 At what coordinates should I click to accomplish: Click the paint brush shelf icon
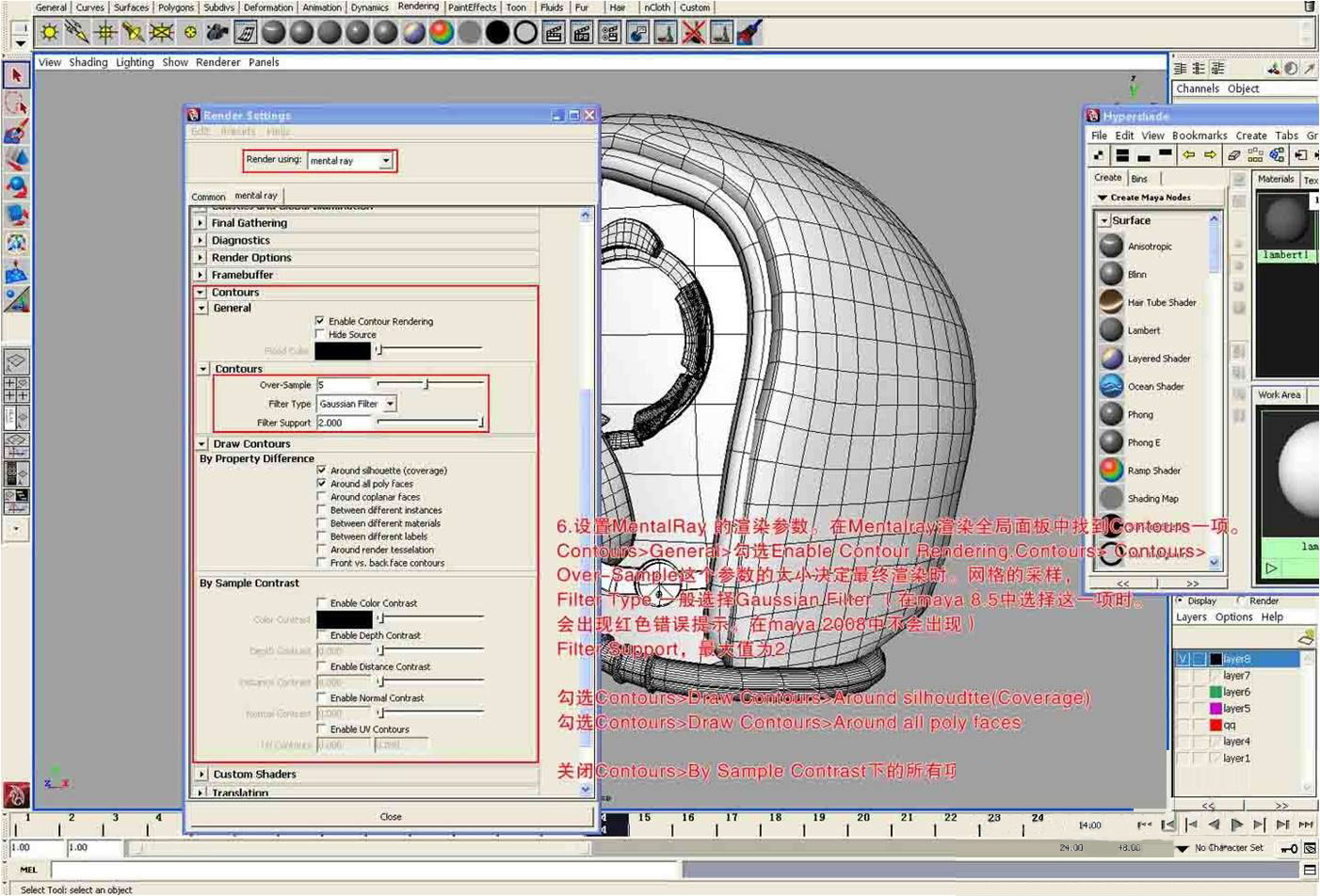(749, 33)
